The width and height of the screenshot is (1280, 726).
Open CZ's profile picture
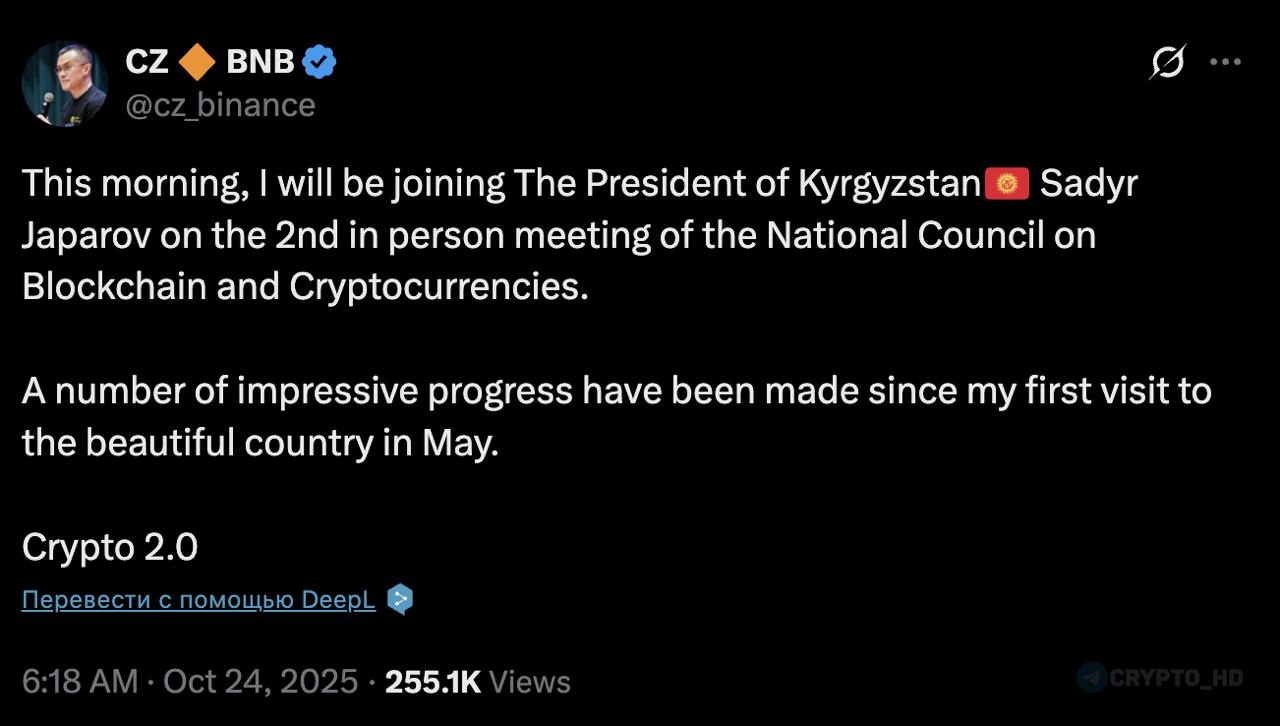[x=64, y=83]
